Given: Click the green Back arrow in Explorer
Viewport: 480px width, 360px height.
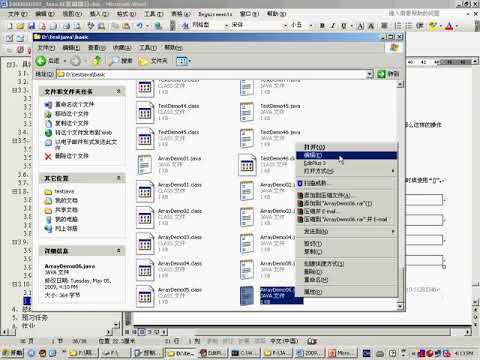Looking at the screenshot, I should coord(41,61).
